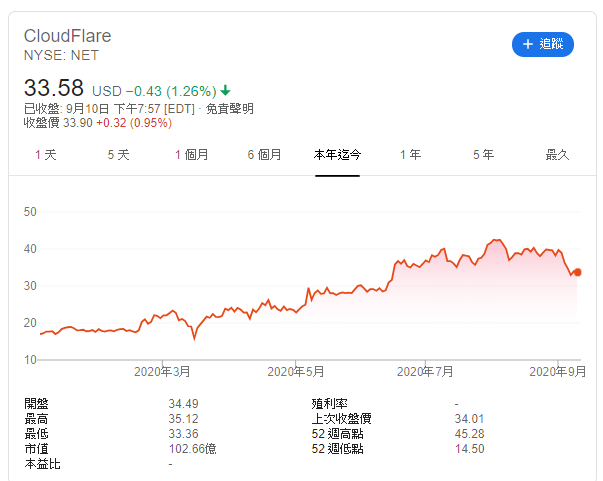Screen dimensions: 603x481
Task: Click the 殖利率 label
Action: click(x=330, y=404)
